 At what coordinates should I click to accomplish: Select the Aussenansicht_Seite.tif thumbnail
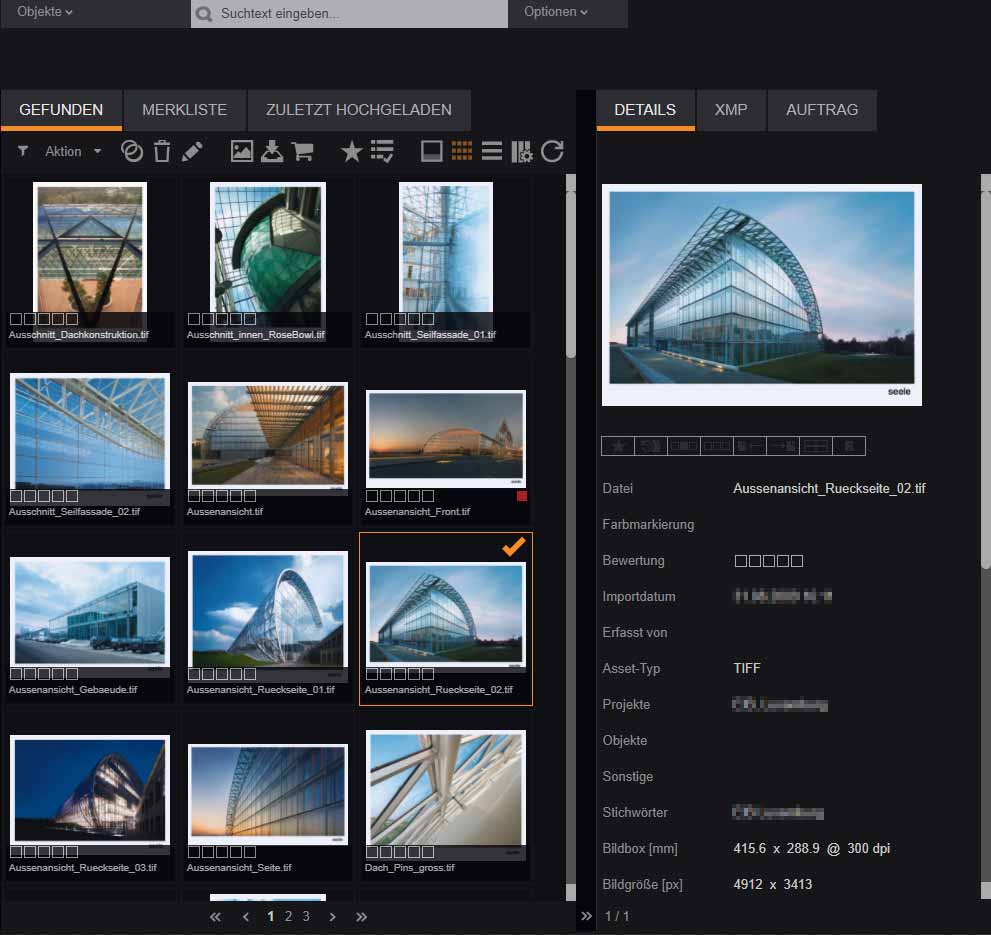(x=268, y=794)
